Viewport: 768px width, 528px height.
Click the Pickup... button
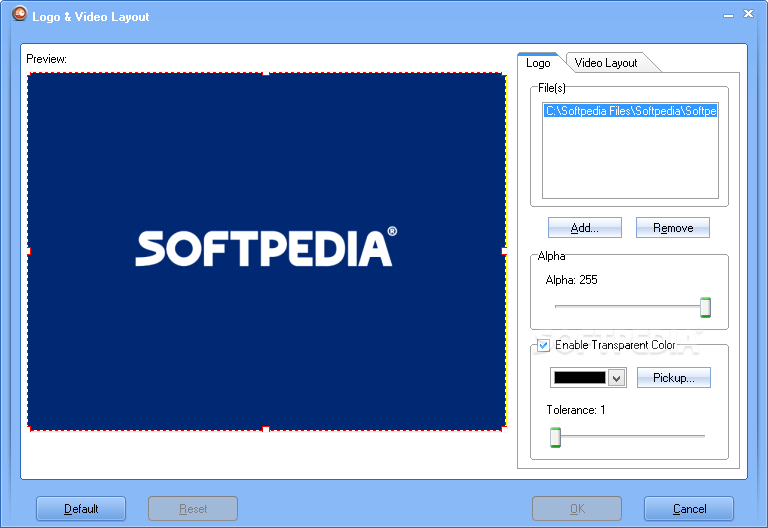click(673, 378)
